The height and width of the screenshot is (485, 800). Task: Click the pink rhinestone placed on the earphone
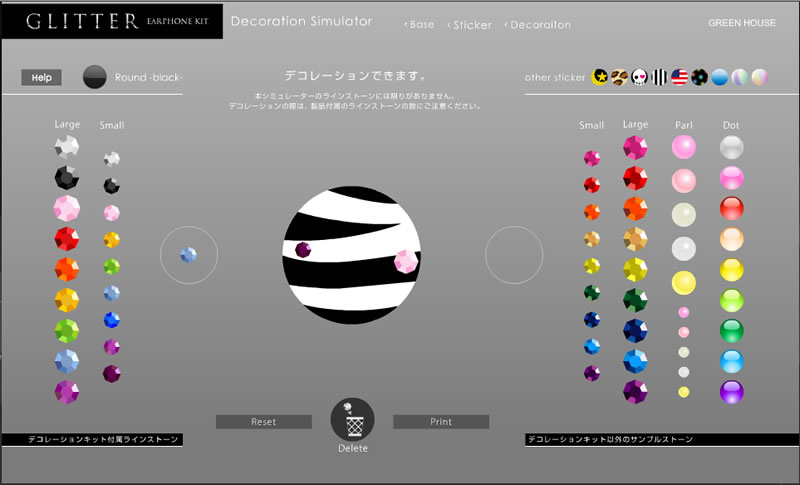coord(406,261)
